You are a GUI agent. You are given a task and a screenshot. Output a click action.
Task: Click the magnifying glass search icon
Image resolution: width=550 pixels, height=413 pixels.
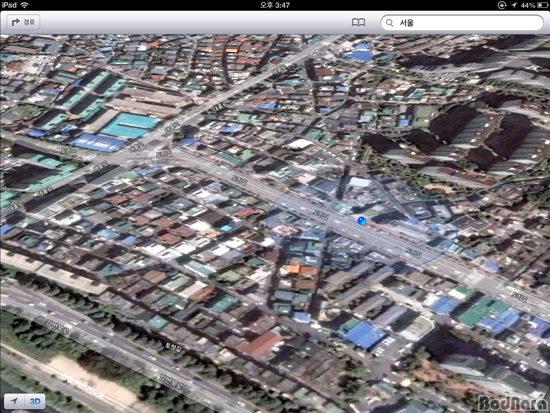click(389, 23)
